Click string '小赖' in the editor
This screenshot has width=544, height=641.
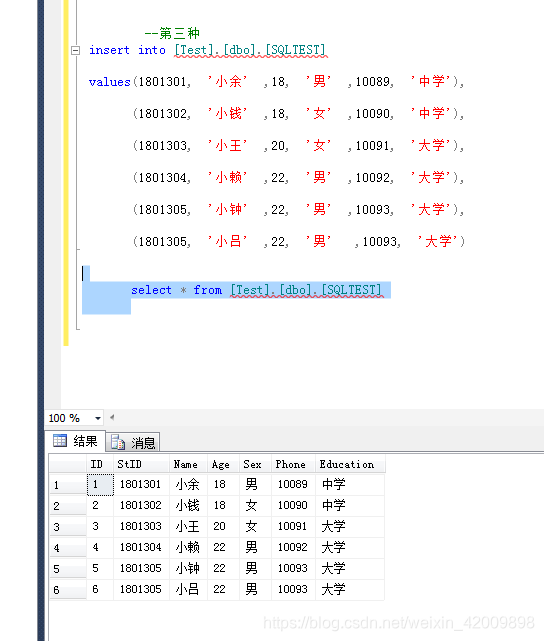[228, 177]
